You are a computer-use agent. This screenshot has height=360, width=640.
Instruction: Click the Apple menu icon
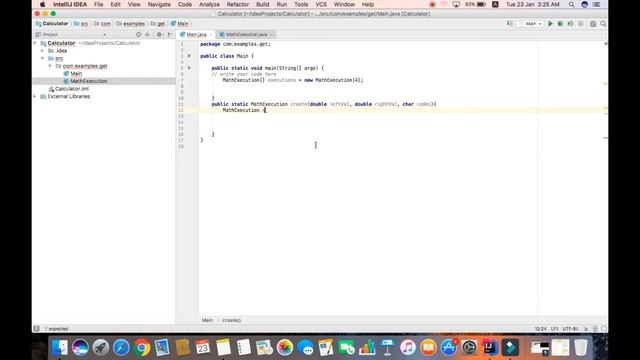42,4
